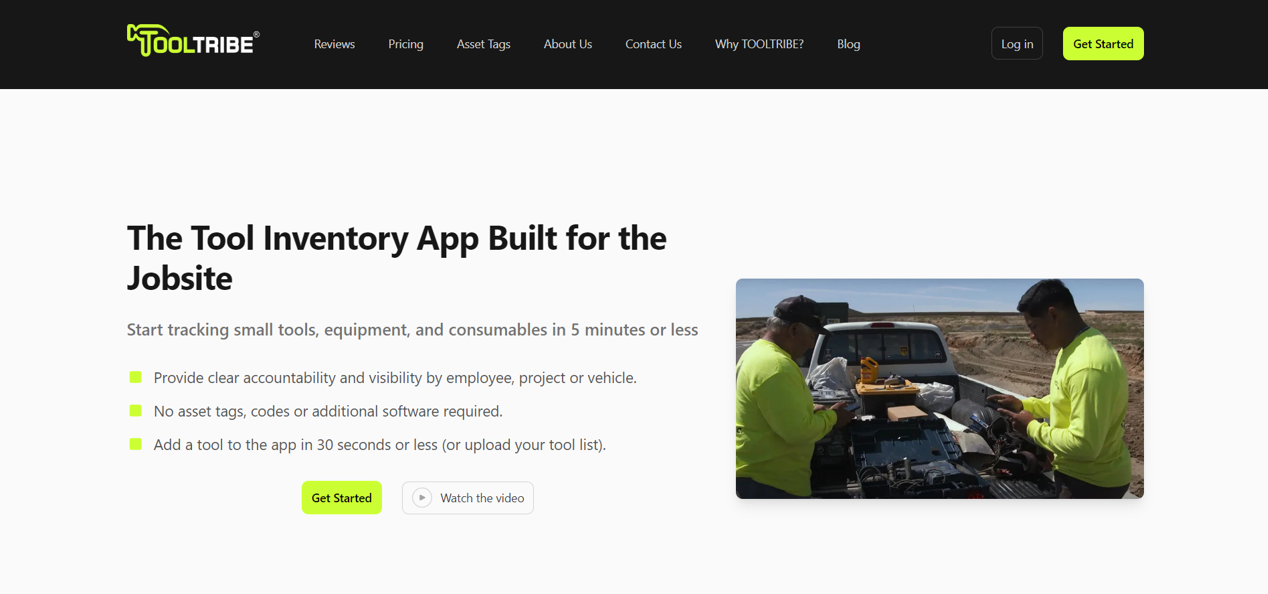The width and height of the screenshot is (1268, 594).
Task: Click the "No asset tags, codes" bullet text
Action: (328, 411)
